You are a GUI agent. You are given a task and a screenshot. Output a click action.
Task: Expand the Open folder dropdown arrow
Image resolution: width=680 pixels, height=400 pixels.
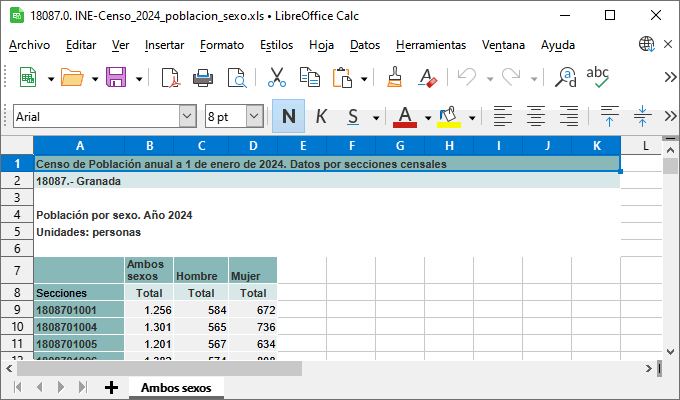click(95, 78)
